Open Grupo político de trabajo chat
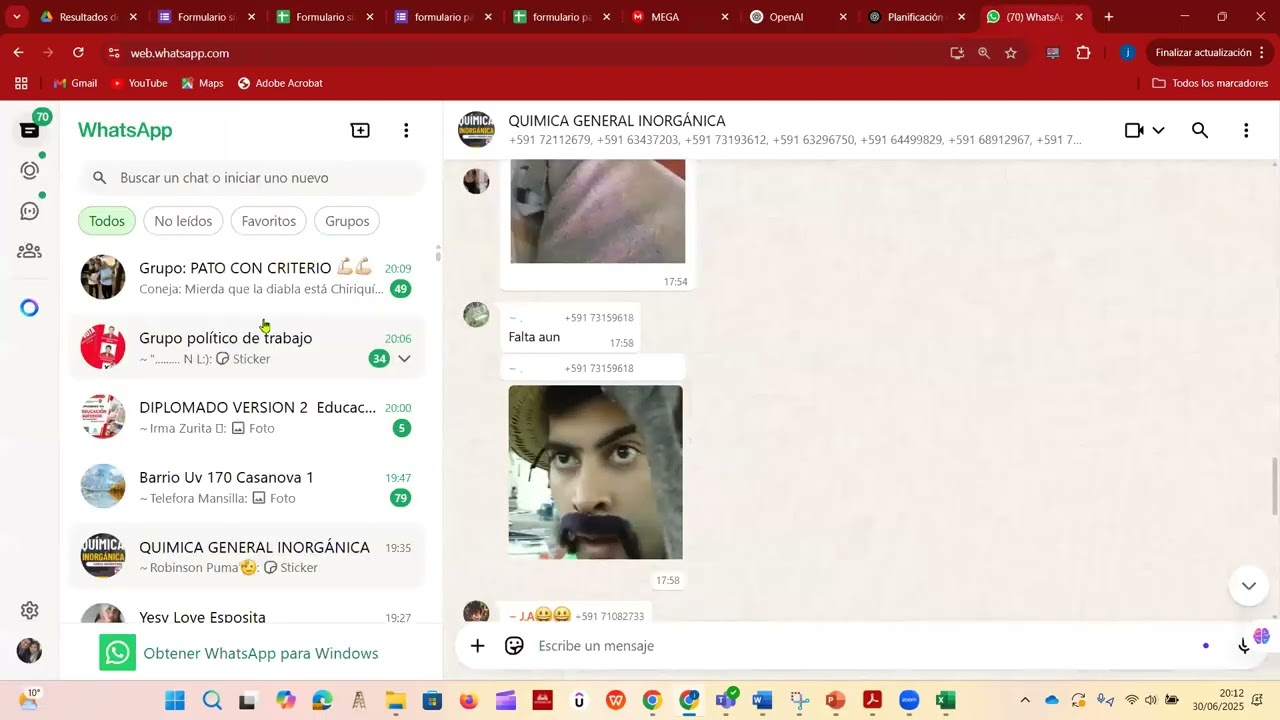The image size is (1280, 720). pos(248,348)
